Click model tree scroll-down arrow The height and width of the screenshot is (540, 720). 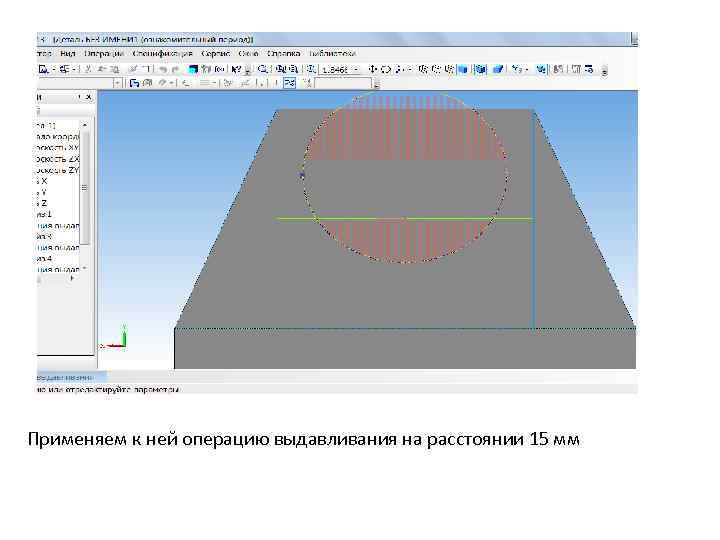[84, 269]
